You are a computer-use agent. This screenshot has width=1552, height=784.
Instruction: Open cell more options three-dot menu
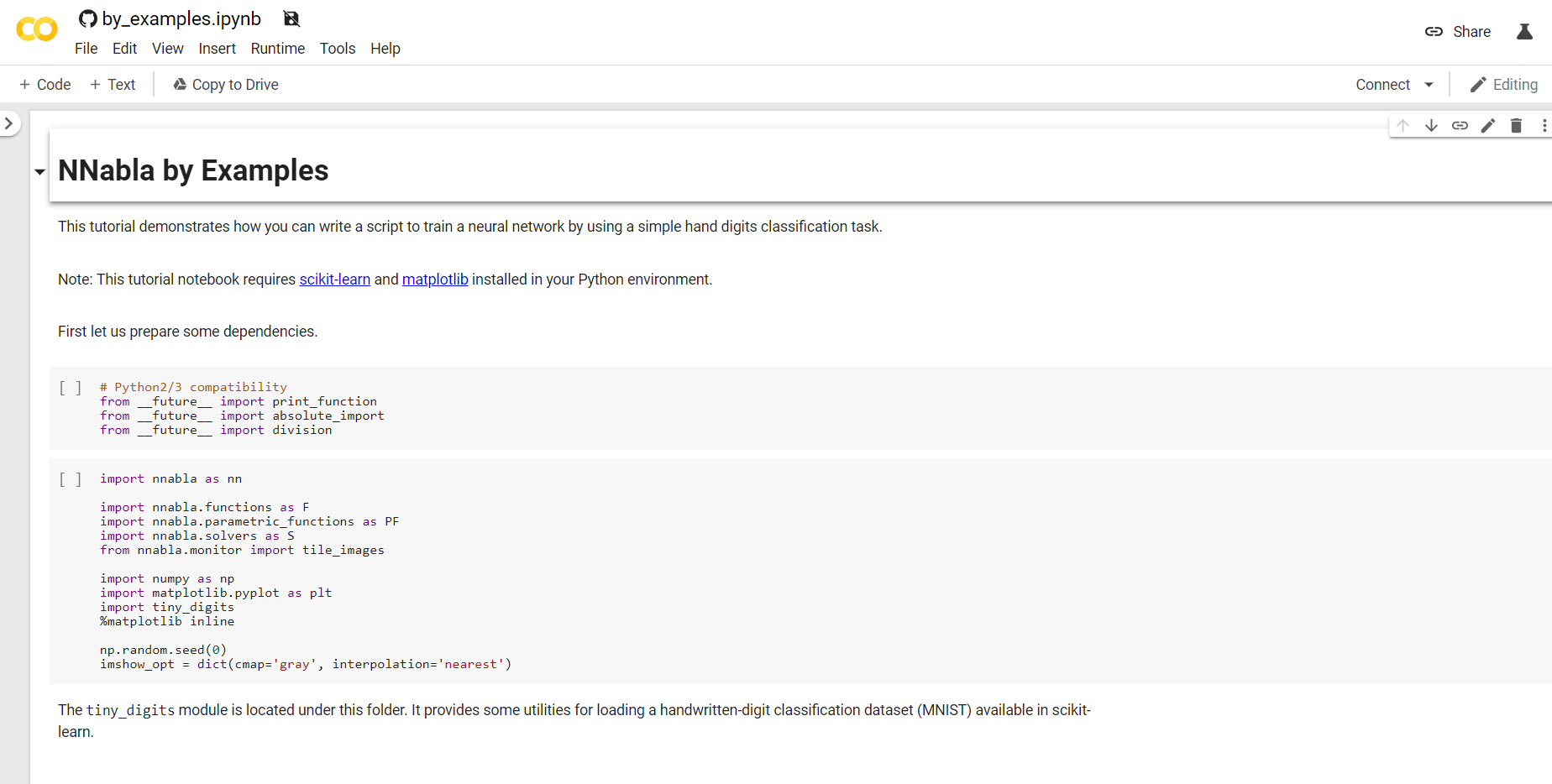[x=1544, y=126]
